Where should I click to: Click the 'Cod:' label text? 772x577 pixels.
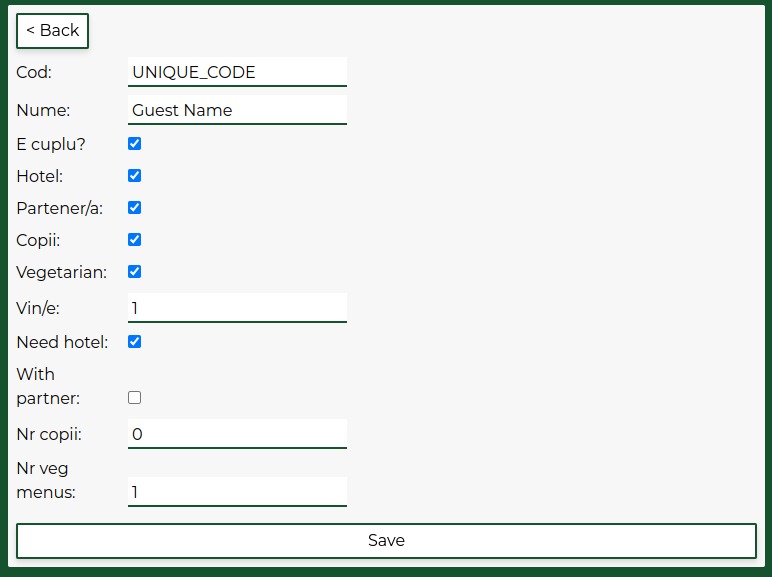[x=34, y=72]
